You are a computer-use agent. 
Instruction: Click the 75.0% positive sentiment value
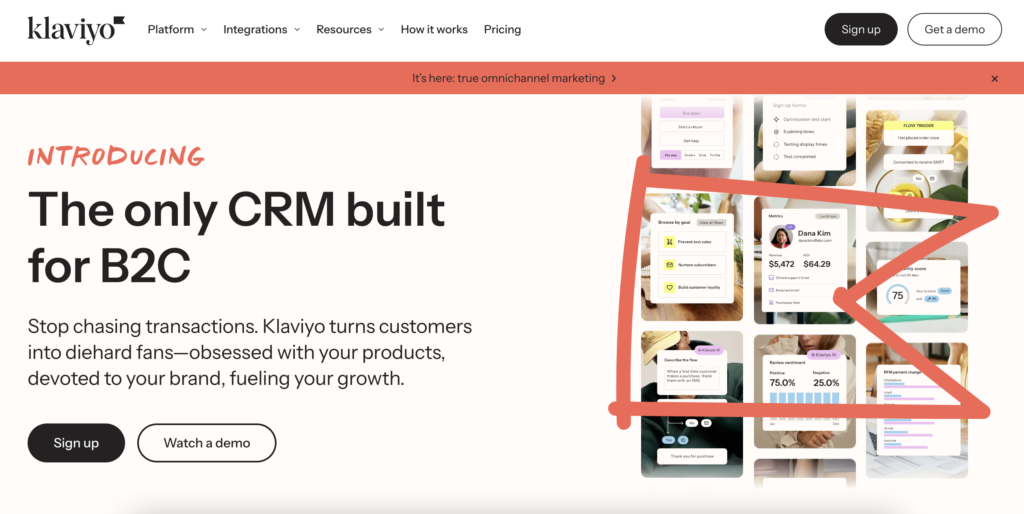pyautogui.click(x=782, y=383)
